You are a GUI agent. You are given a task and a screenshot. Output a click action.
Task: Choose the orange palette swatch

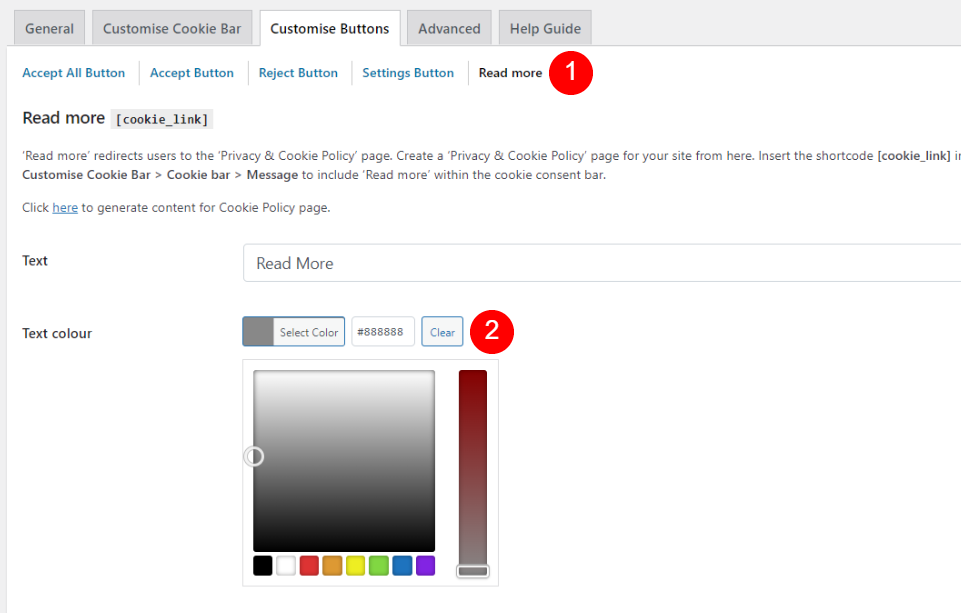[x=332, y=565]
